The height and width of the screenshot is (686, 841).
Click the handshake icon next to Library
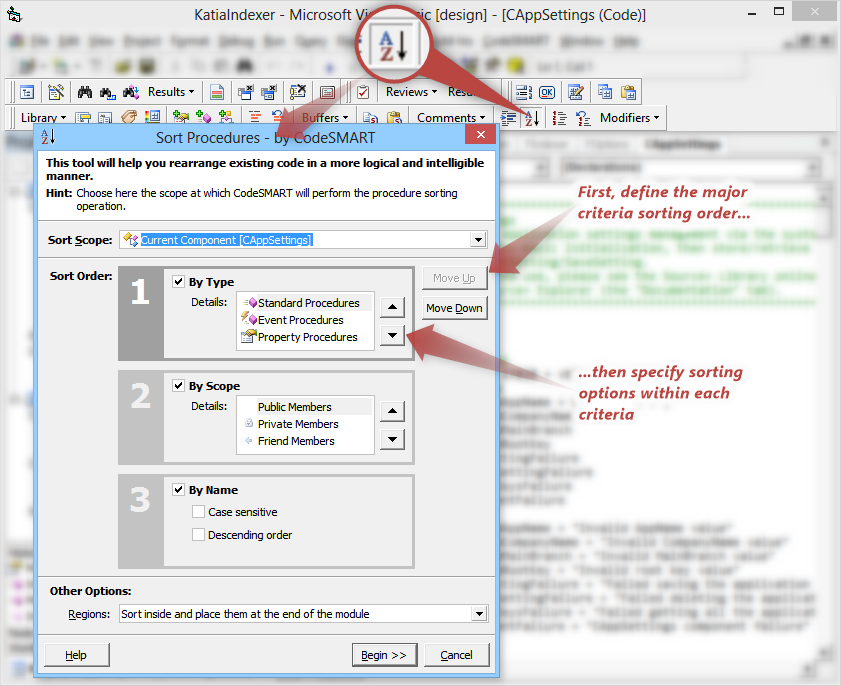pos(129,117)
